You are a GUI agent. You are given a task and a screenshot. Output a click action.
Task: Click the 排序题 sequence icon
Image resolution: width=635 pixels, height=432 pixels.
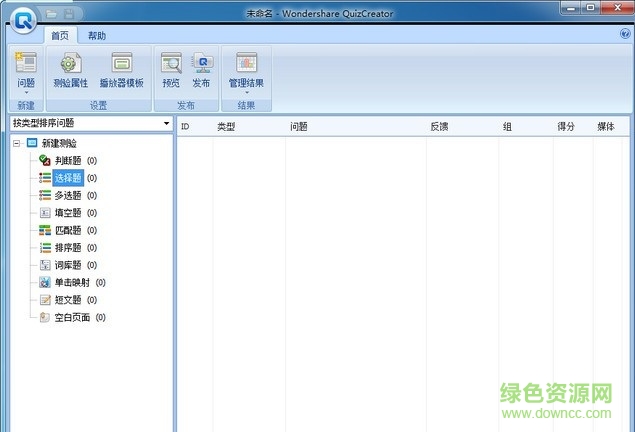coord(45,247)
